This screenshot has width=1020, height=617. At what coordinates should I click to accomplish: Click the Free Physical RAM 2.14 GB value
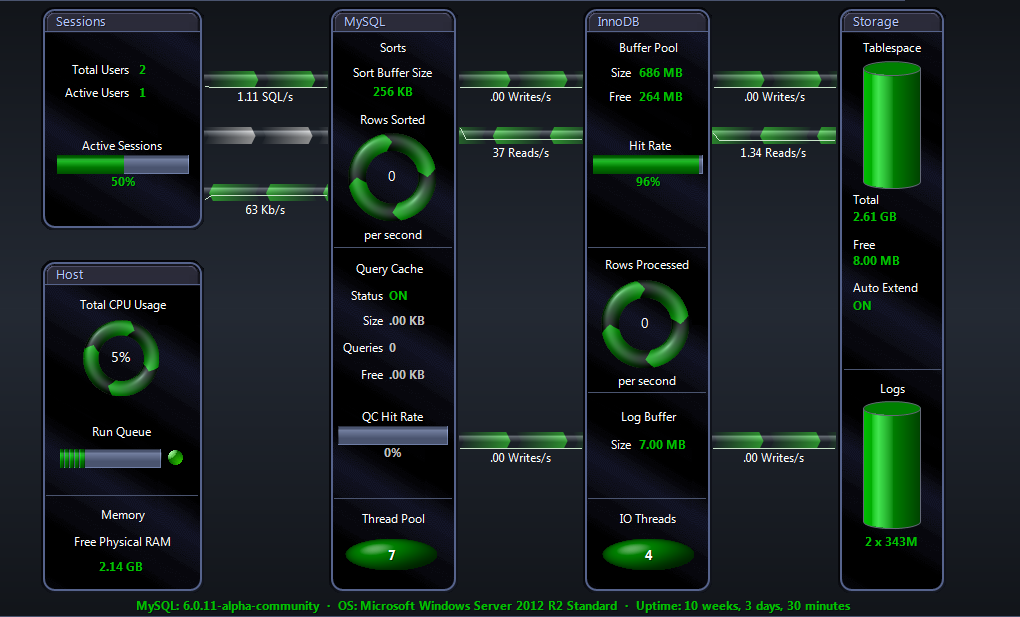(x=121, y=567)
